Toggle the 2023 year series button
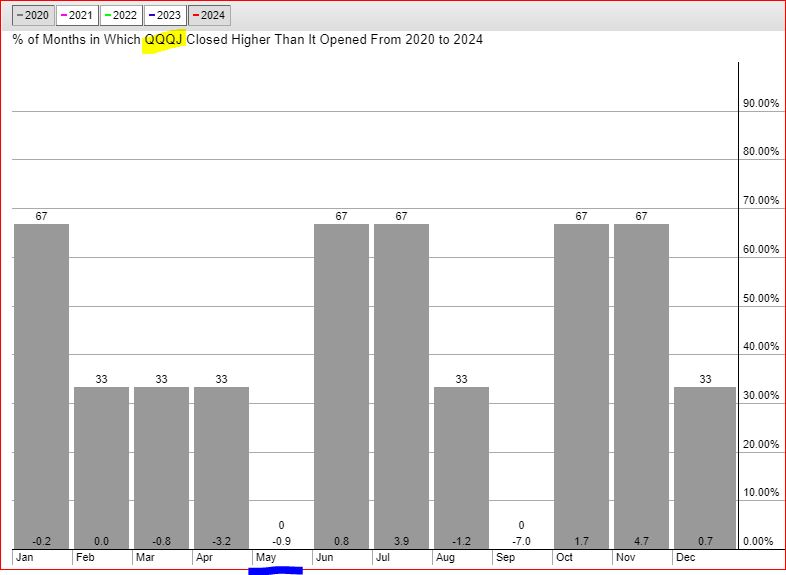 (x=165, y=15)
